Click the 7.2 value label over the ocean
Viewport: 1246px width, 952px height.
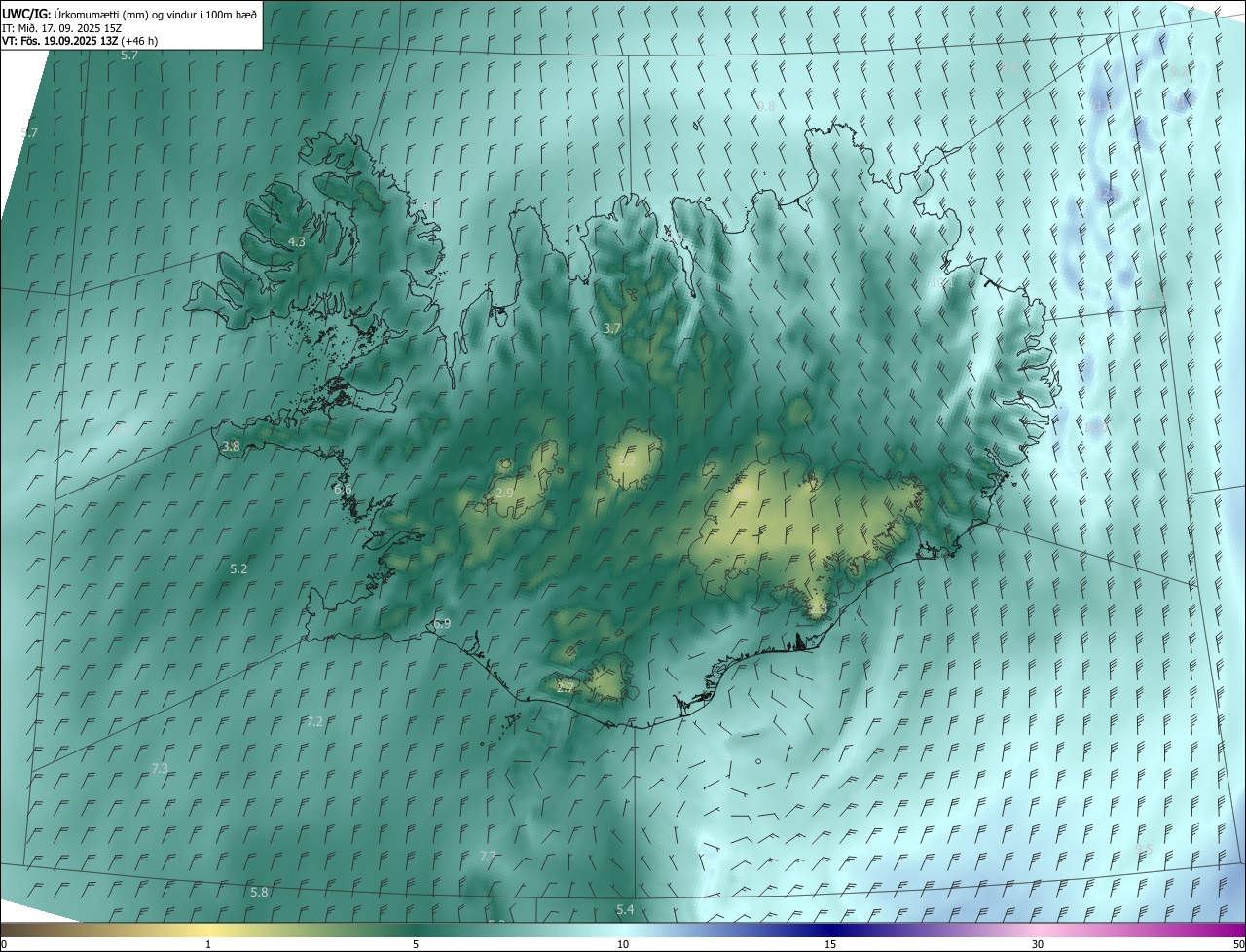[x=314, y=721]
